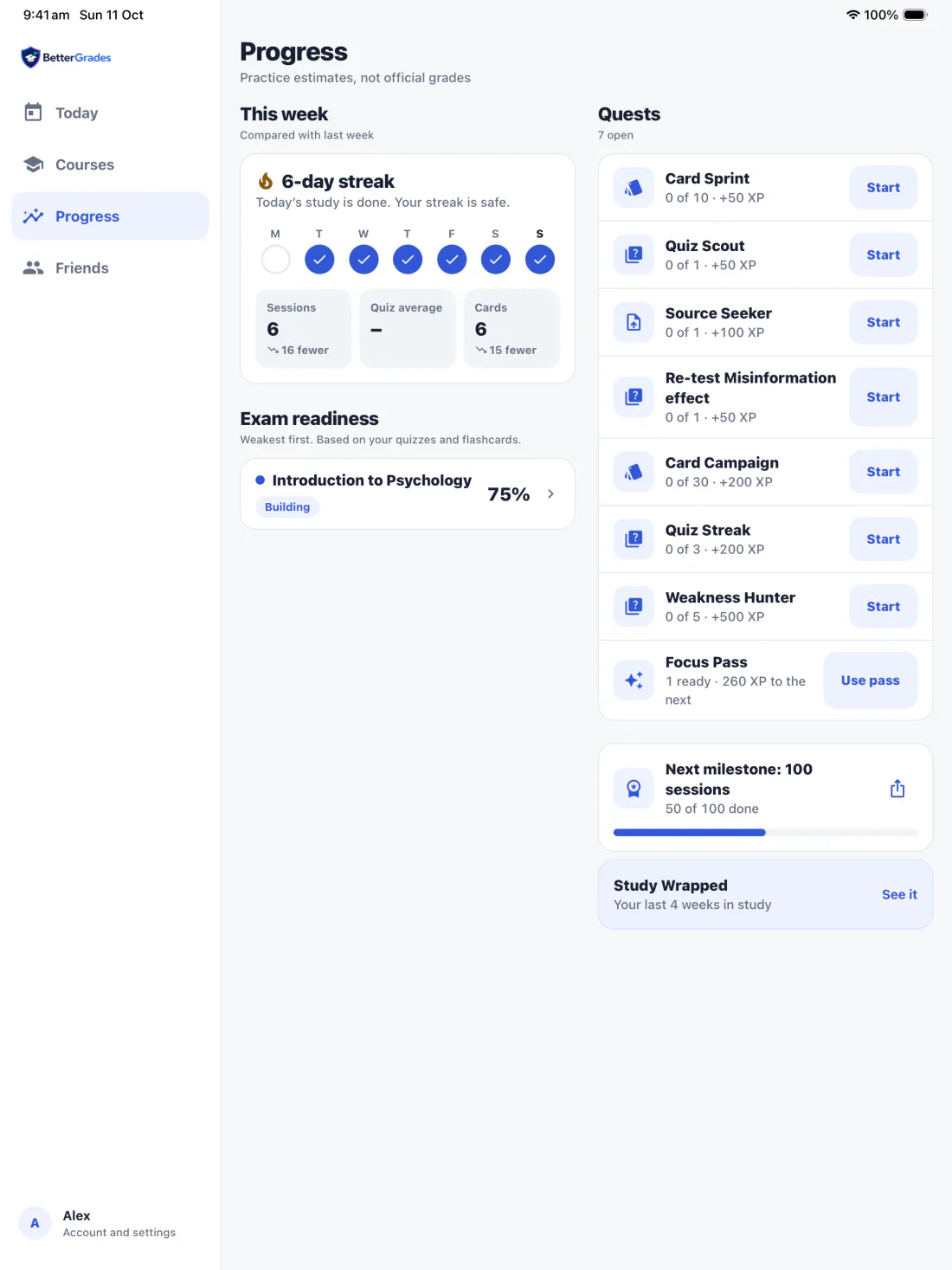Viewport: 952px width, 1270px height.
Task: Start the Quiz Streak quest
Action: click(x=884, y=539)
